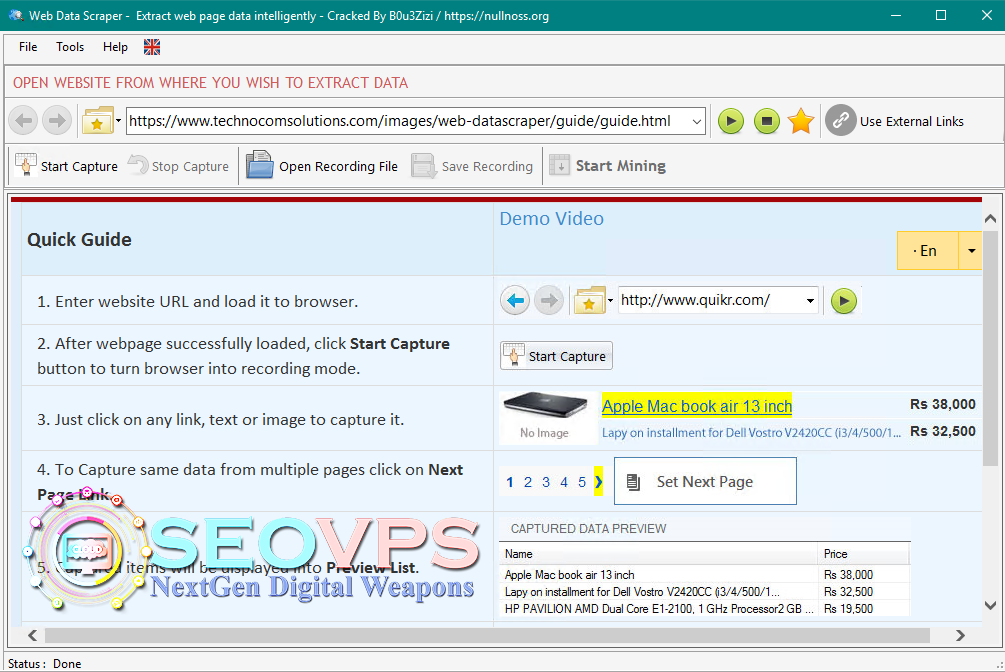Open the Lapy on installment Dell Vostro link

pos(751,433)
